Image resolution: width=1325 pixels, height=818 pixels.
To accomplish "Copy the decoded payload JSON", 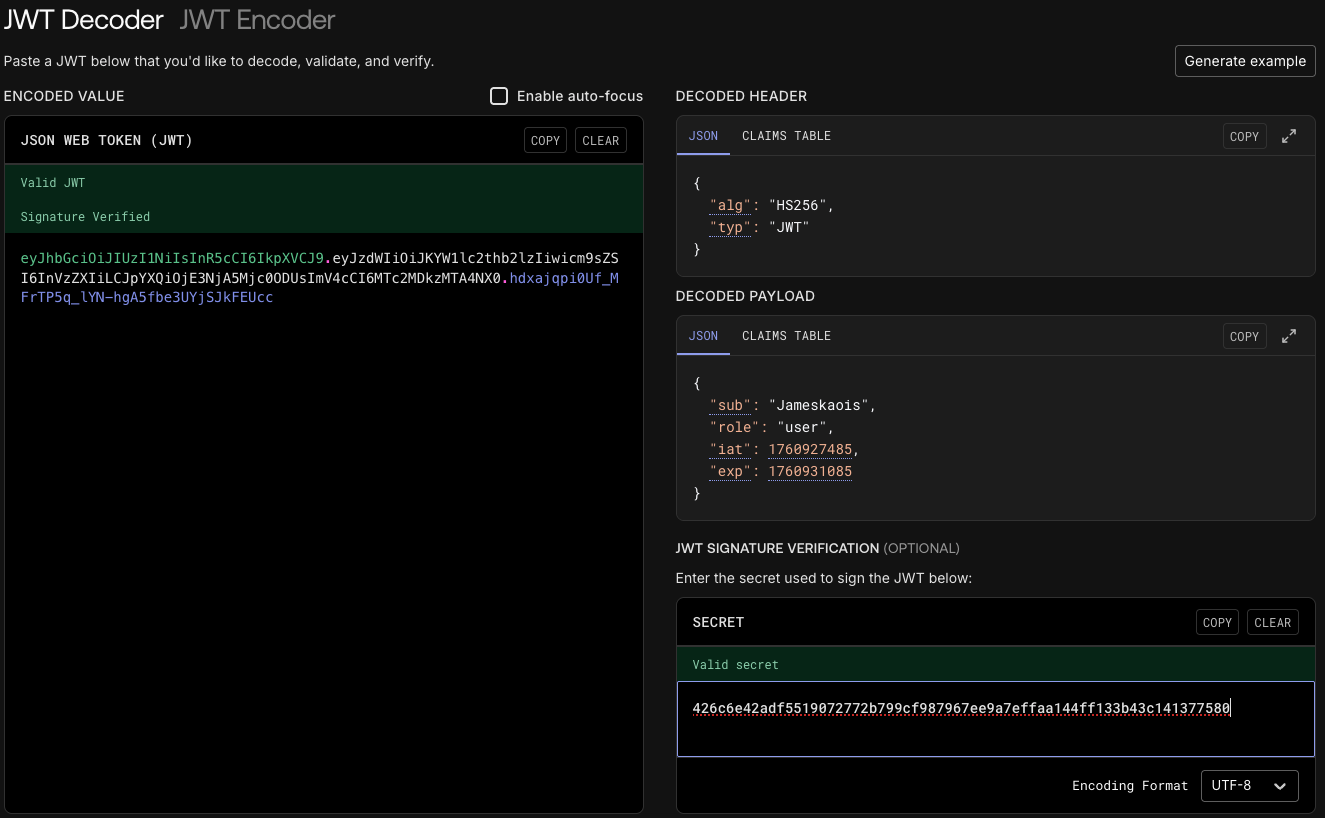I will tap(1244, 336).
